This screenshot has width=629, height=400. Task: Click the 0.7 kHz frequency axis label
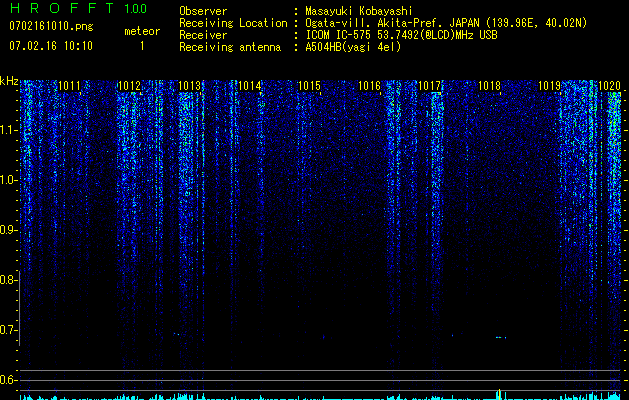[x=8, y=330]
